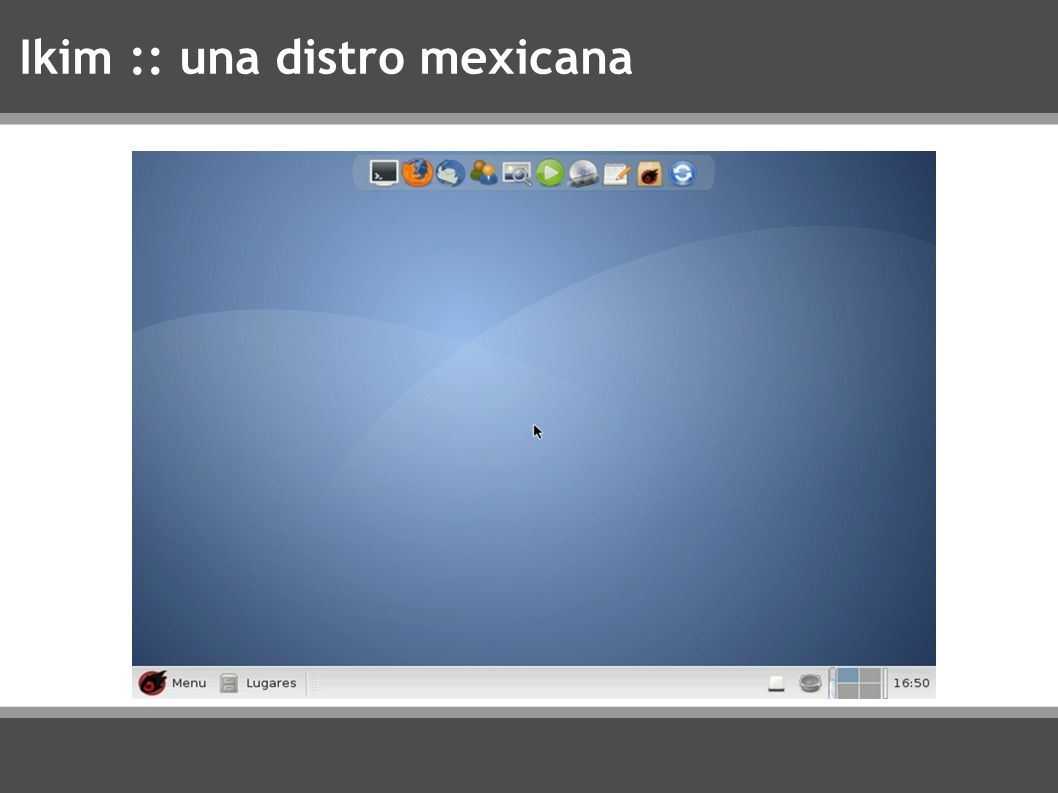
Task: Click the file cabinet icon beside Lugares
Action: (x=229, y=683)
